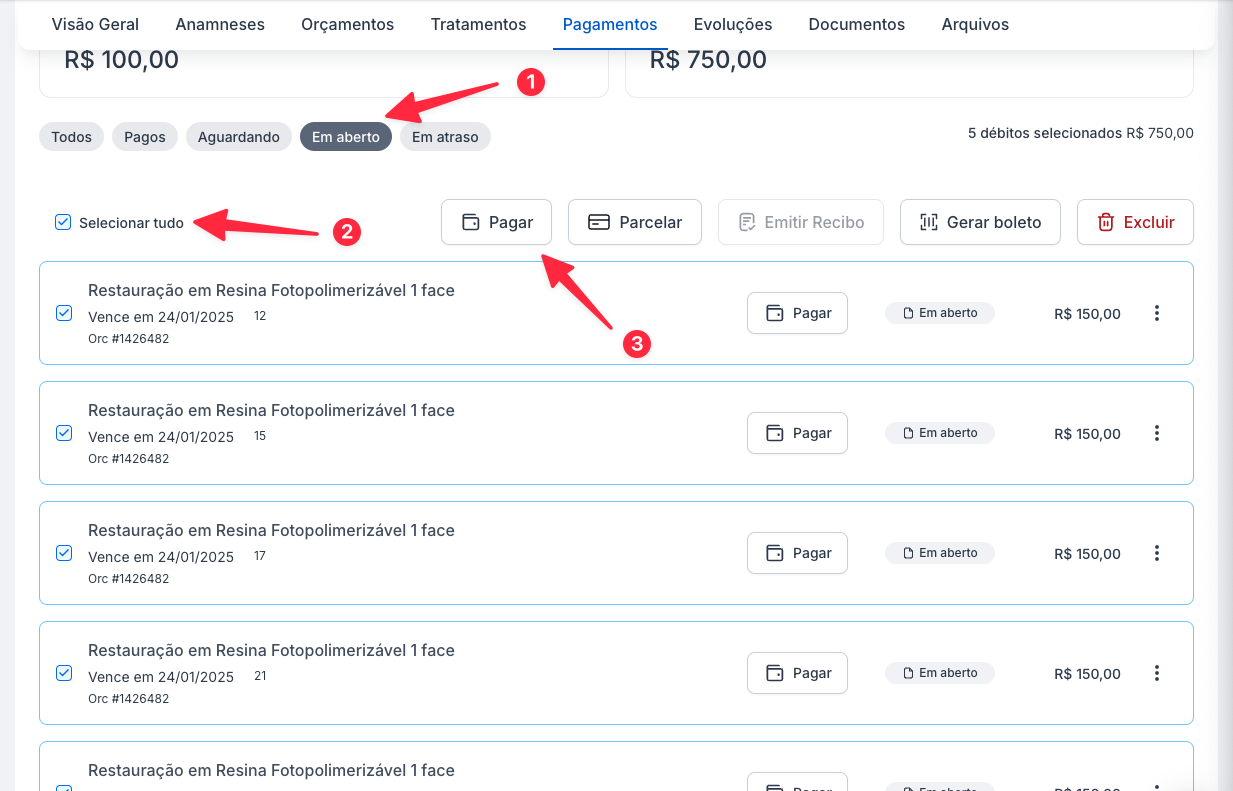Uncheck the second debt row checkbox

pos(64,433)
